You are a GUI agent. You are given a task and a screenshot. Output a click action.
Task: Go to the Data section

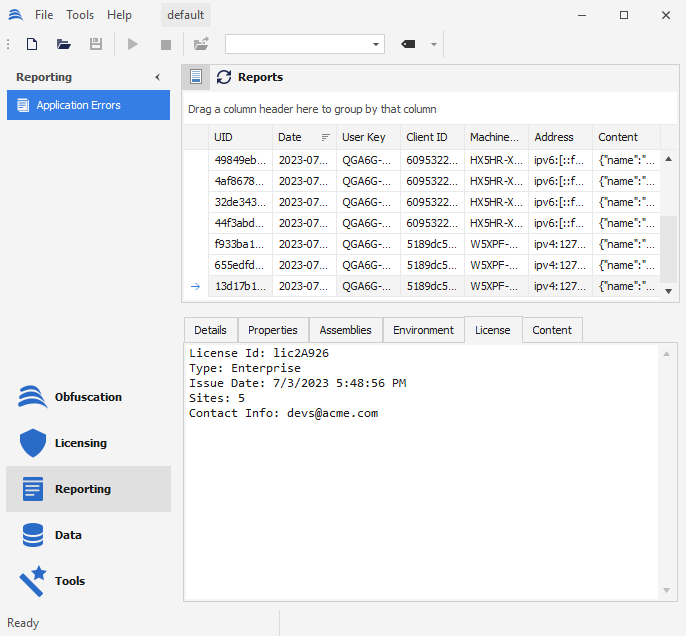[x=68, y=535]
